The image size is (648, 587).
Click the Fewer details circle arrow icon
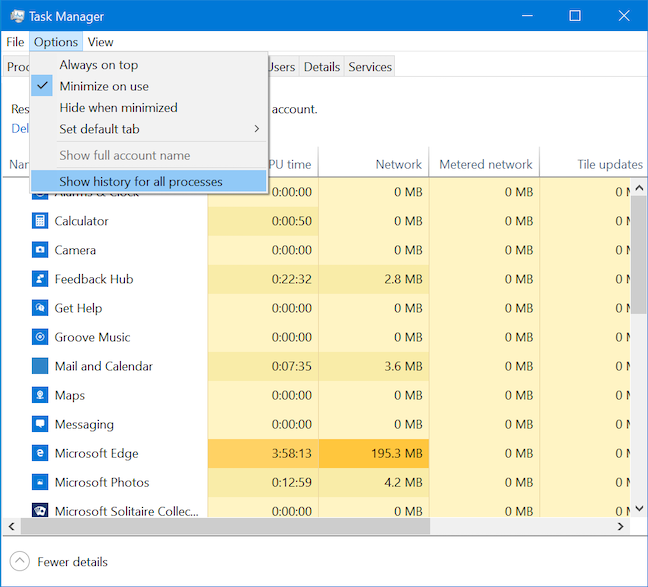tap(19, 561)
